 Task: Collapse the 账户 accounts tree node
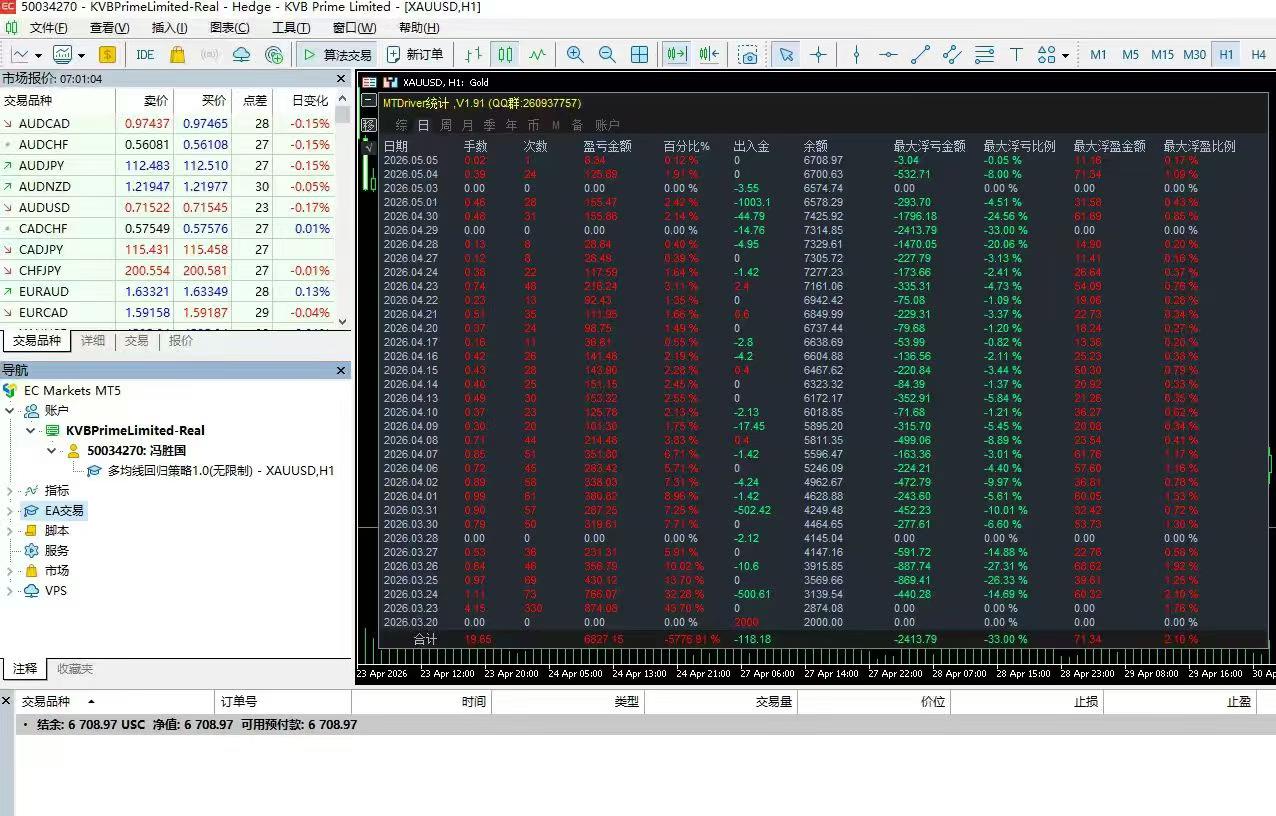click(10, 411)
